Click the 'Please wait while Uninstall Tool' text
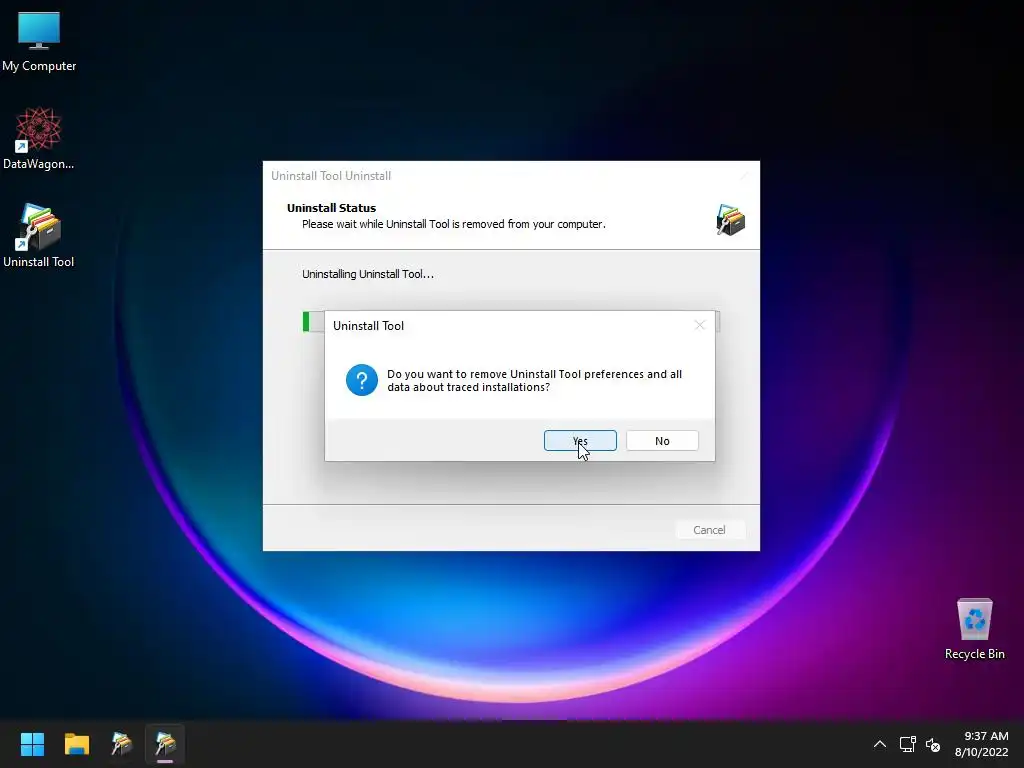Viewport: 1024px width, 768px height. (454, 224)
